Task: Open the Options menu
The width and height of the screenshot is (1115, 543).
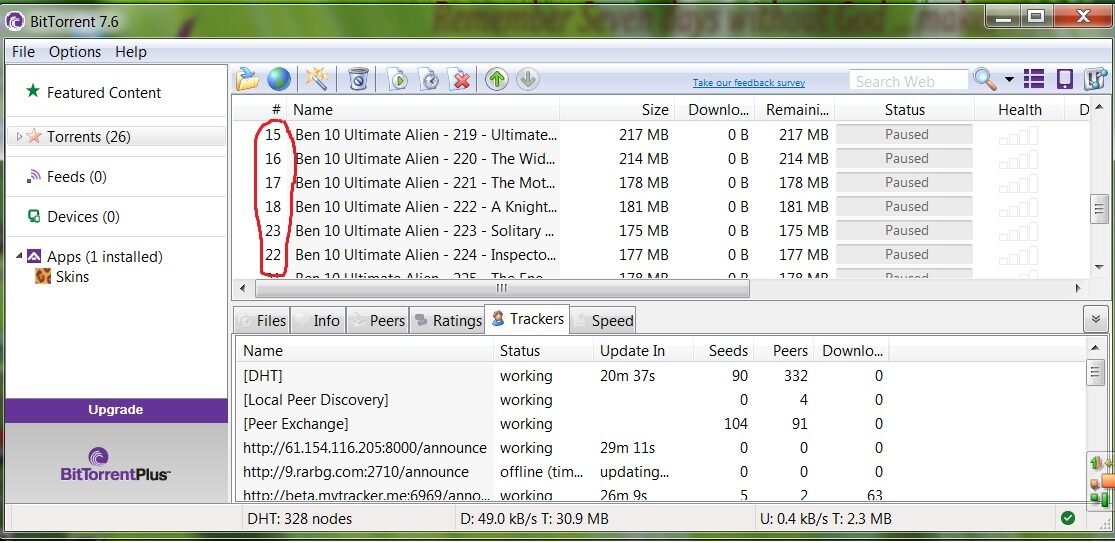Action: pyautogui.click(x=75, y=52)
